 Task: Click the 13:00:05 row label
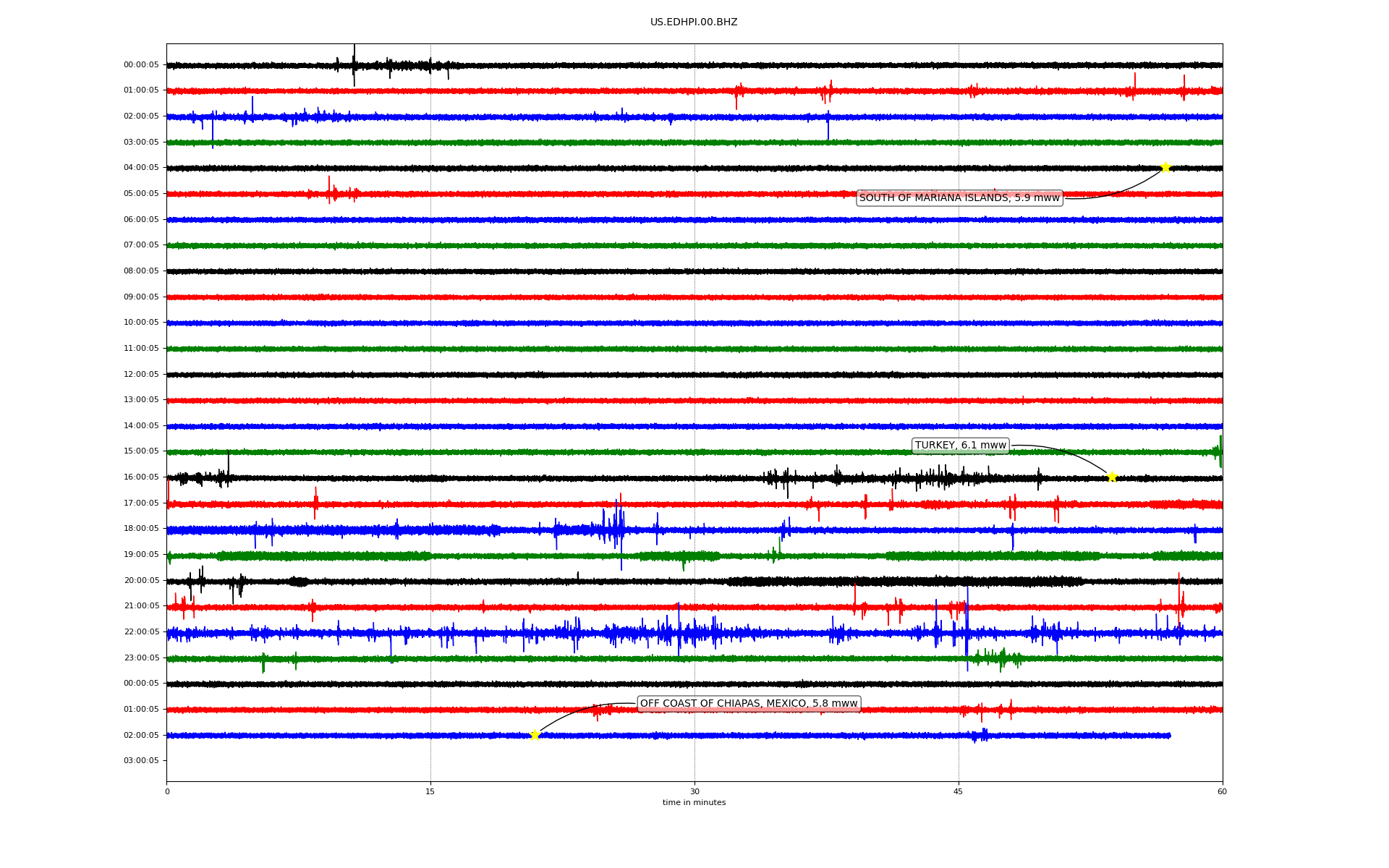click(x=141, y=400)
